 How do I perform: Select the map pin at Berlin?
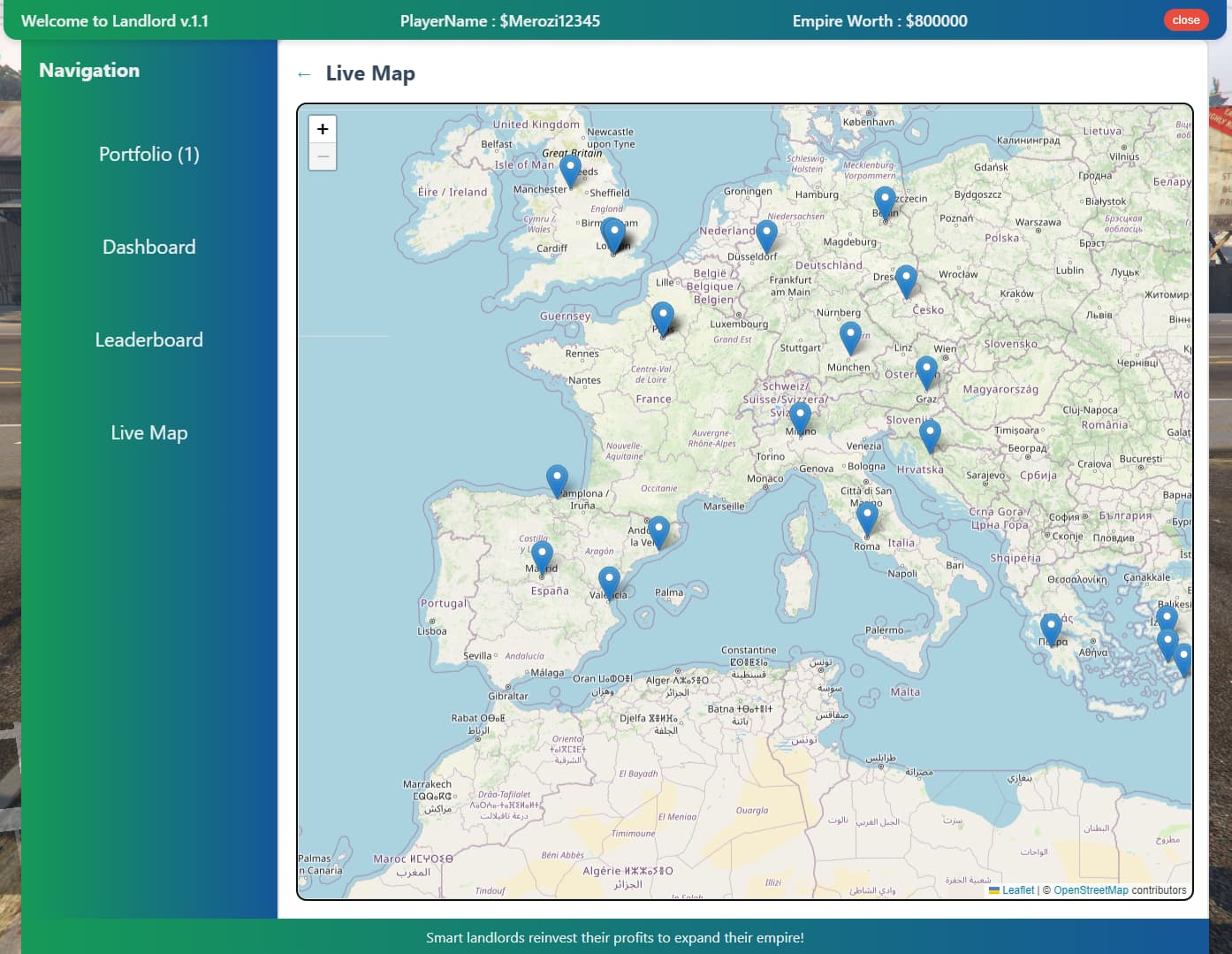coord(885,203)
